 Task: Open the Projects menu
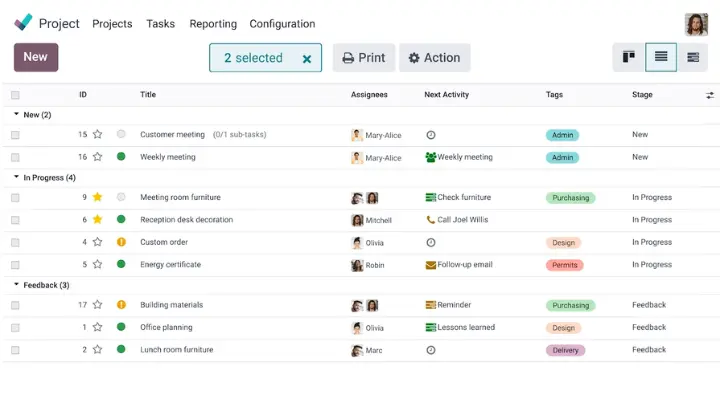pyautogui.click(x=112, y=24)
